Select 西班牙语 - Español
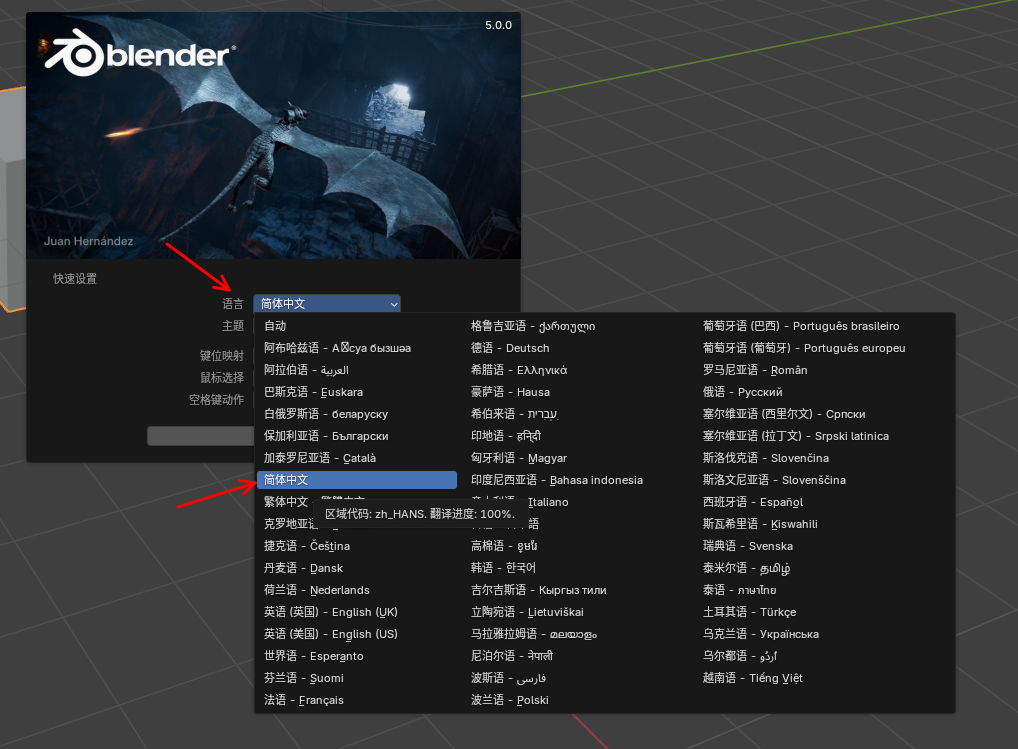Image resolution: width=1018 pixels, height=749 pixels. [x=825, y=502]
